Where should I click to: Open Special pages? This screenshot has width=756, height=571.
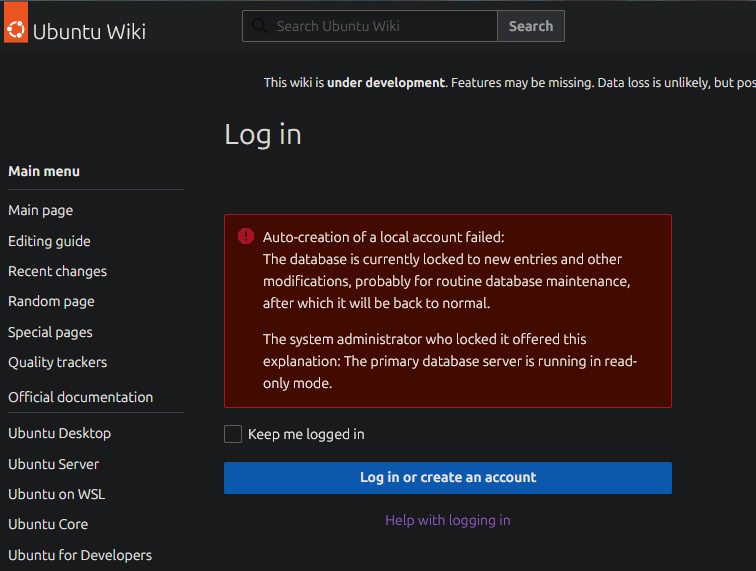pos(50,332)
